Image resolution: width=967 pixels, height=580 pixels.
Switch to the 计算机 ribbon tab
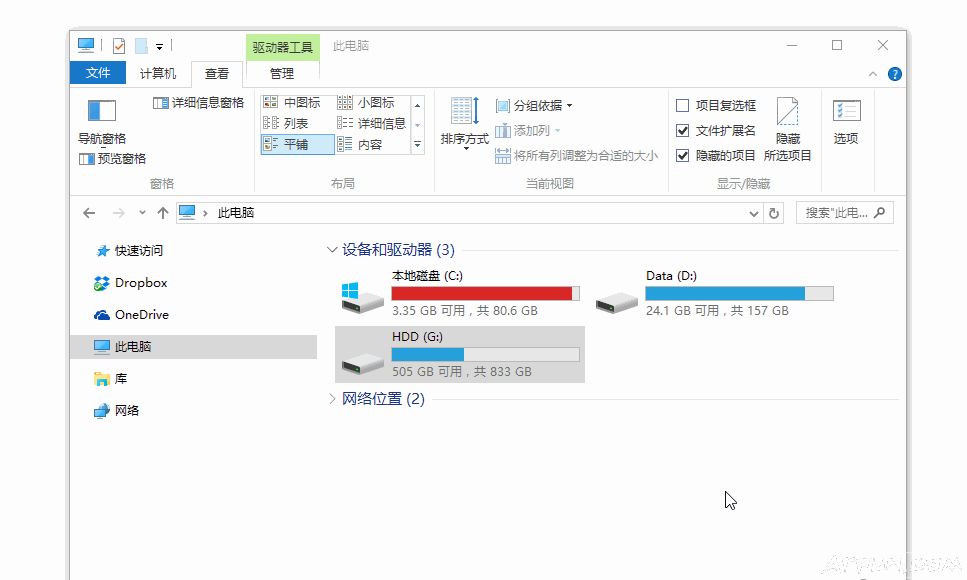pyautogui.click(x=158, y=73)
